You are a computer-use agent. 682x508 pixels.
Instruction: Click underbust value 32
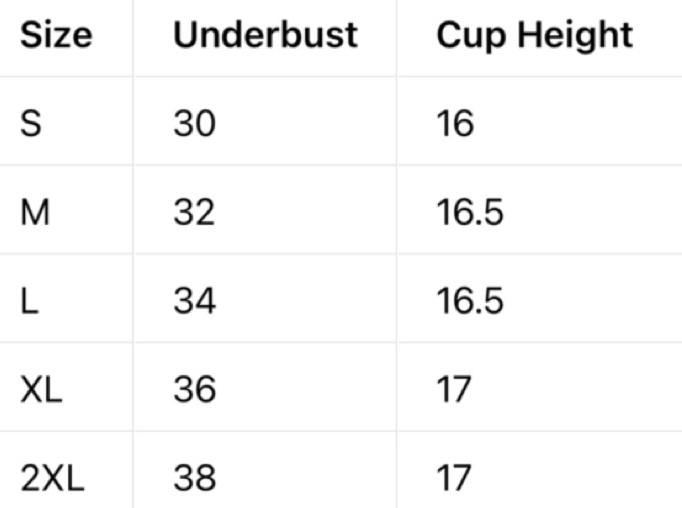coord(194,213)
